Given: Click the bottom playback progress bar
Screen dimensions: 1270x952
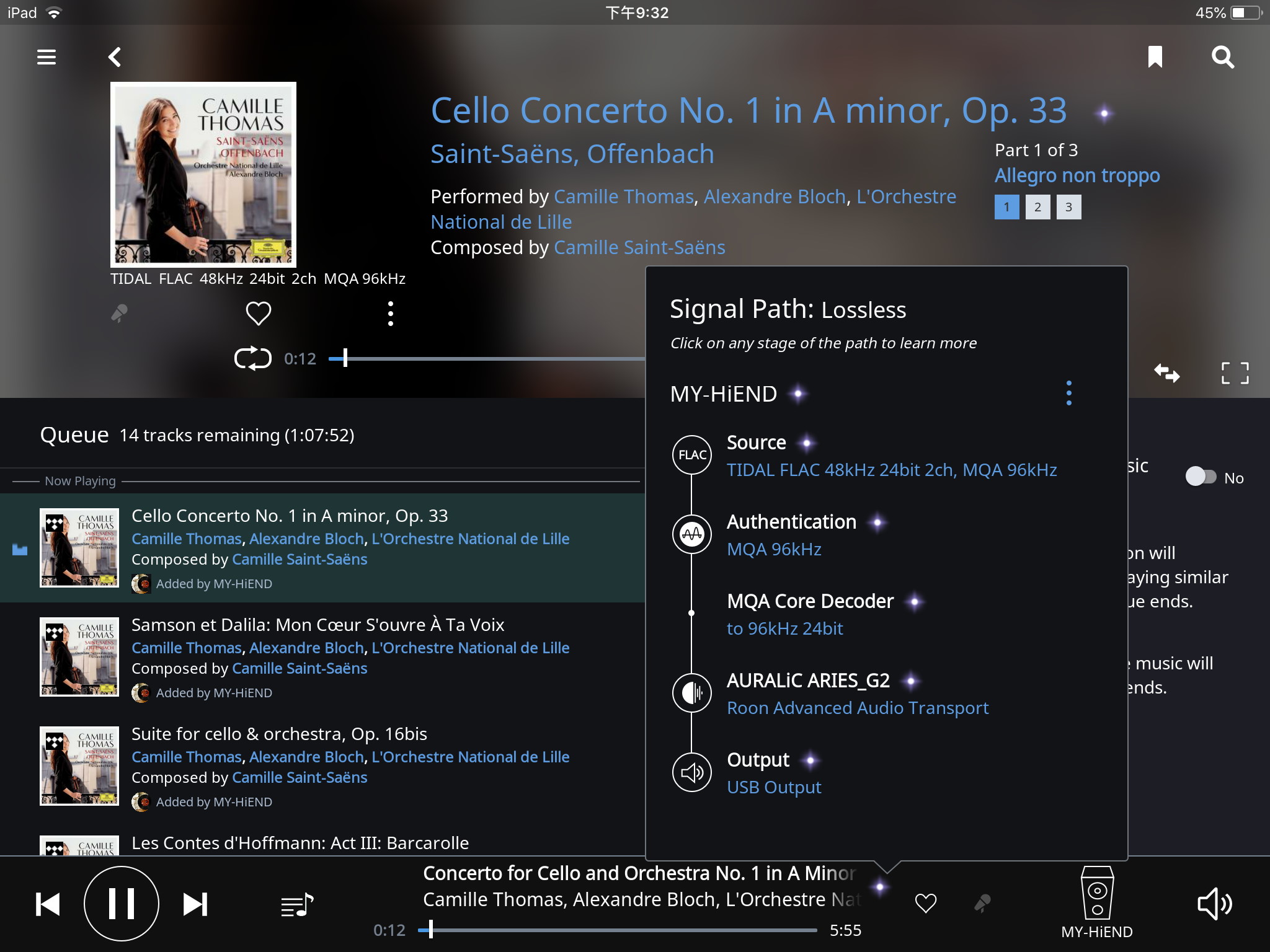Looking at the screenshot, I should click(618, 930).
